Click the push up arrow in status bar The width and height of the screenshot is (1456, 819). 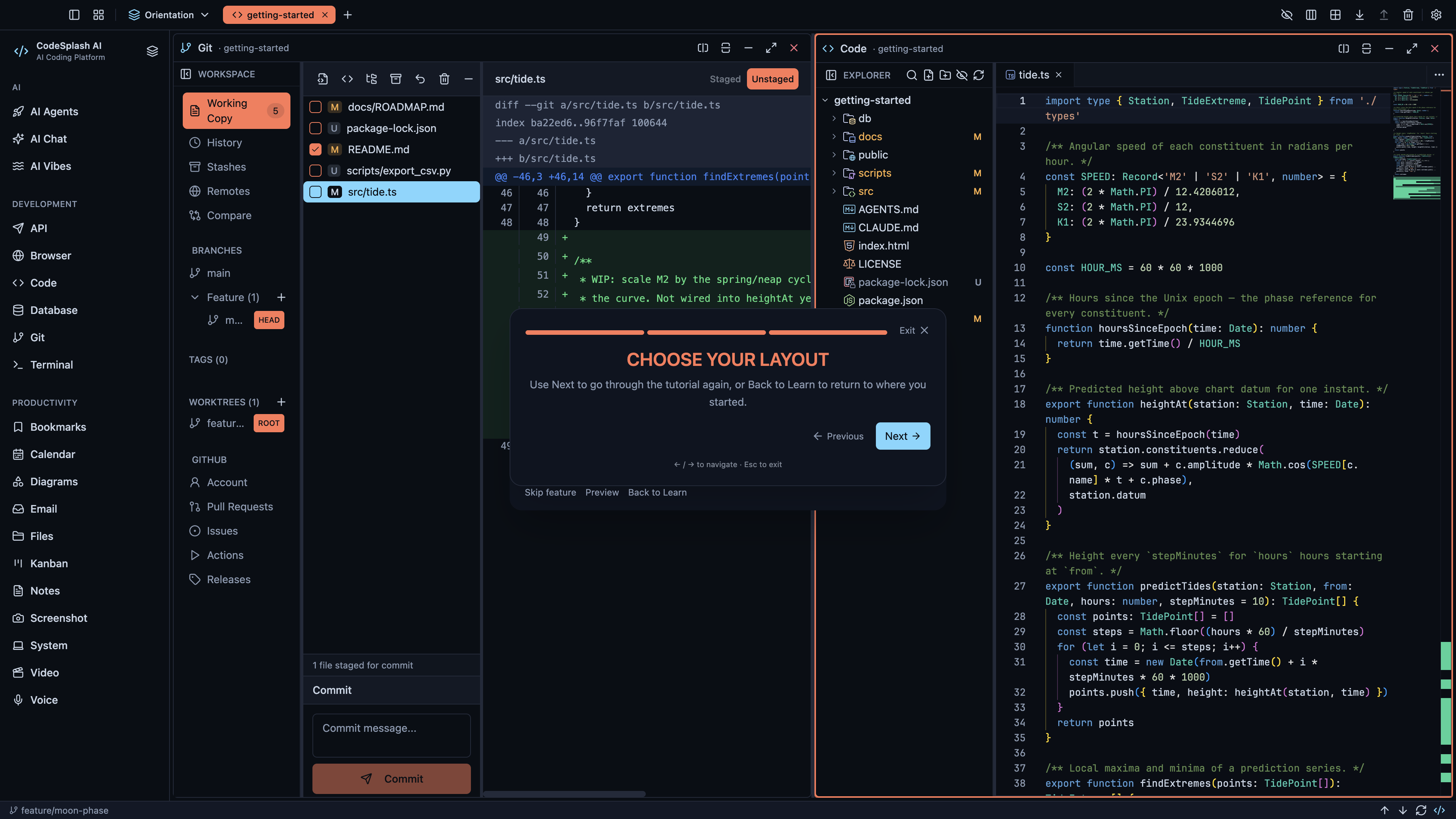coord(1385,810)
